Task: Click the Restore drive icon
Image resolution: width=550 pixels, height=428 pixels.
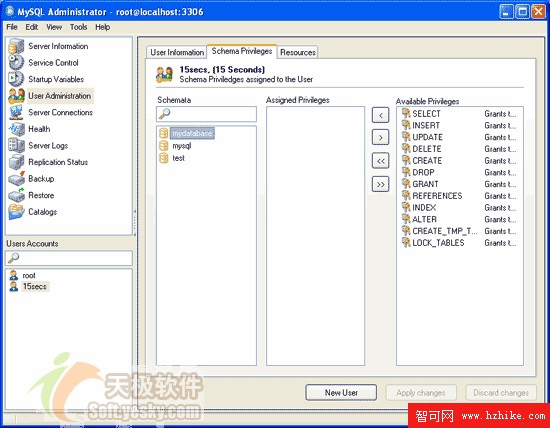Action: coord(16,195)
